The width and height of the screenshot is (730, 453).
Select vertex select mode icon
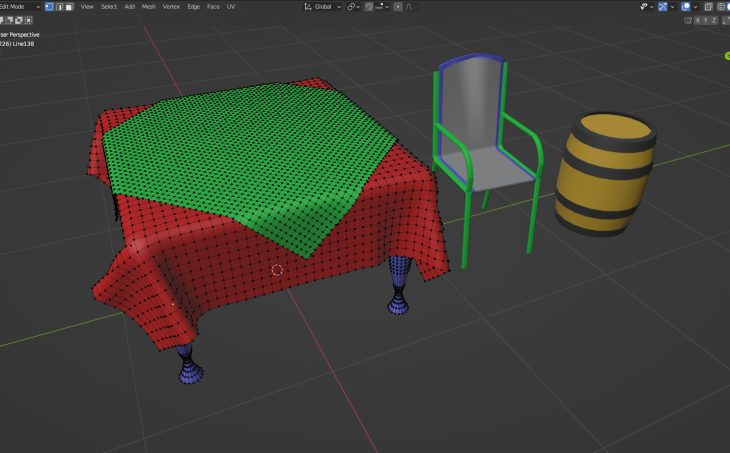click(49, 6)
